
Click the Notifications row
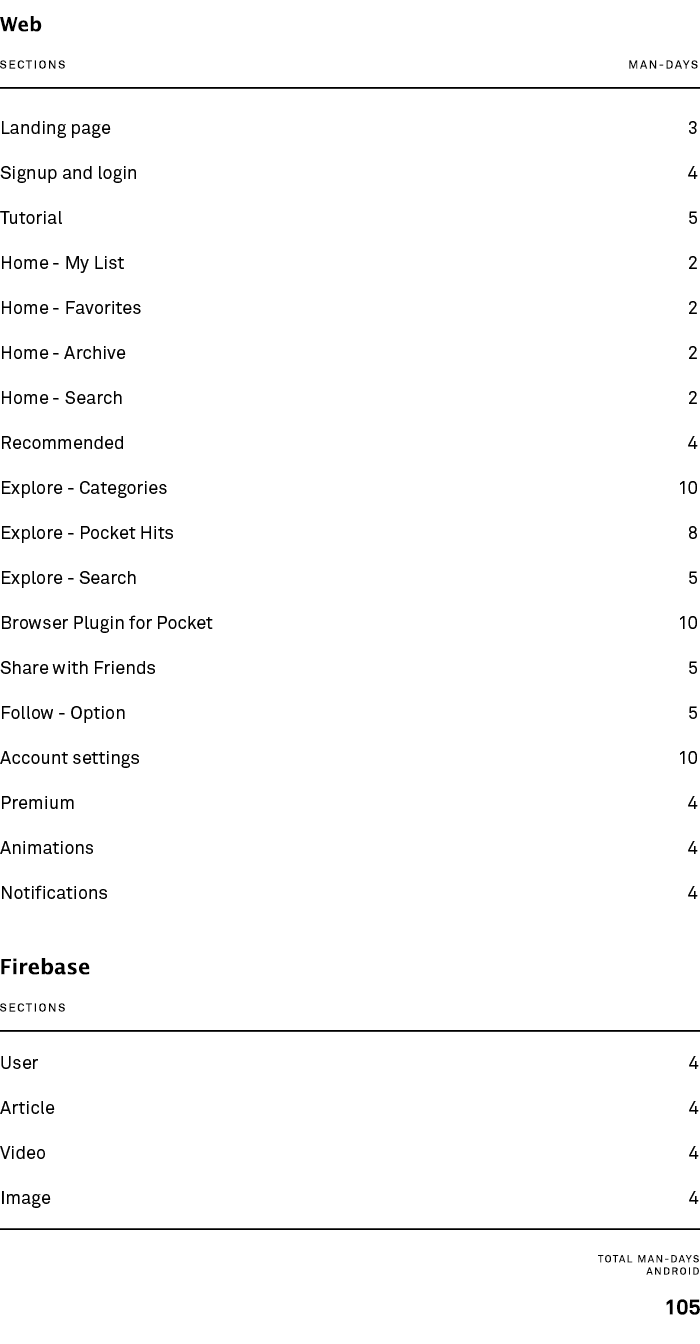click(350, 893)
